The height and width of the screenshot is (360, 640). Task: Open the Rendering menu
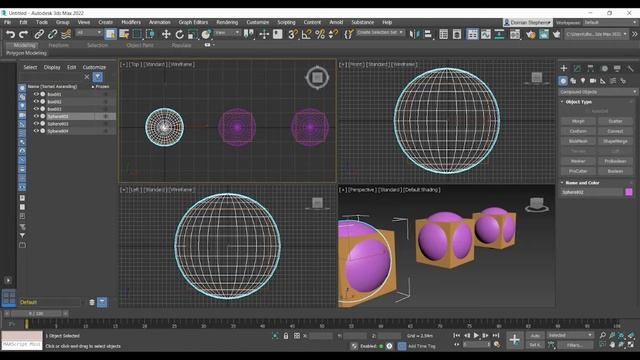pos(227,22)
